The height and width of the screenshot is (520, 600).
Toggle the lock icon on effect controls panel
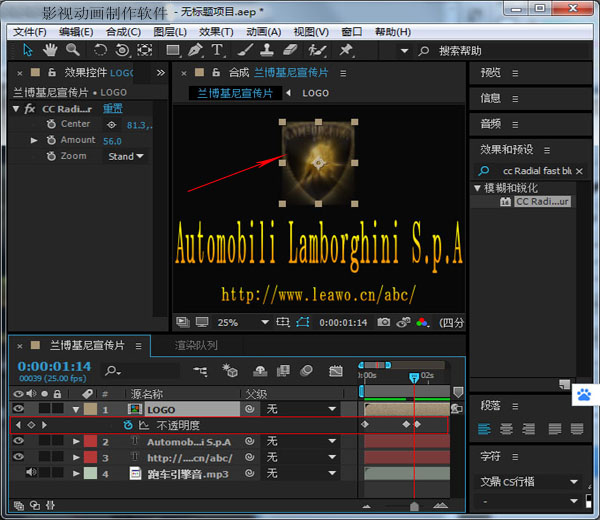pyautogui.click(x=52, y=72)
